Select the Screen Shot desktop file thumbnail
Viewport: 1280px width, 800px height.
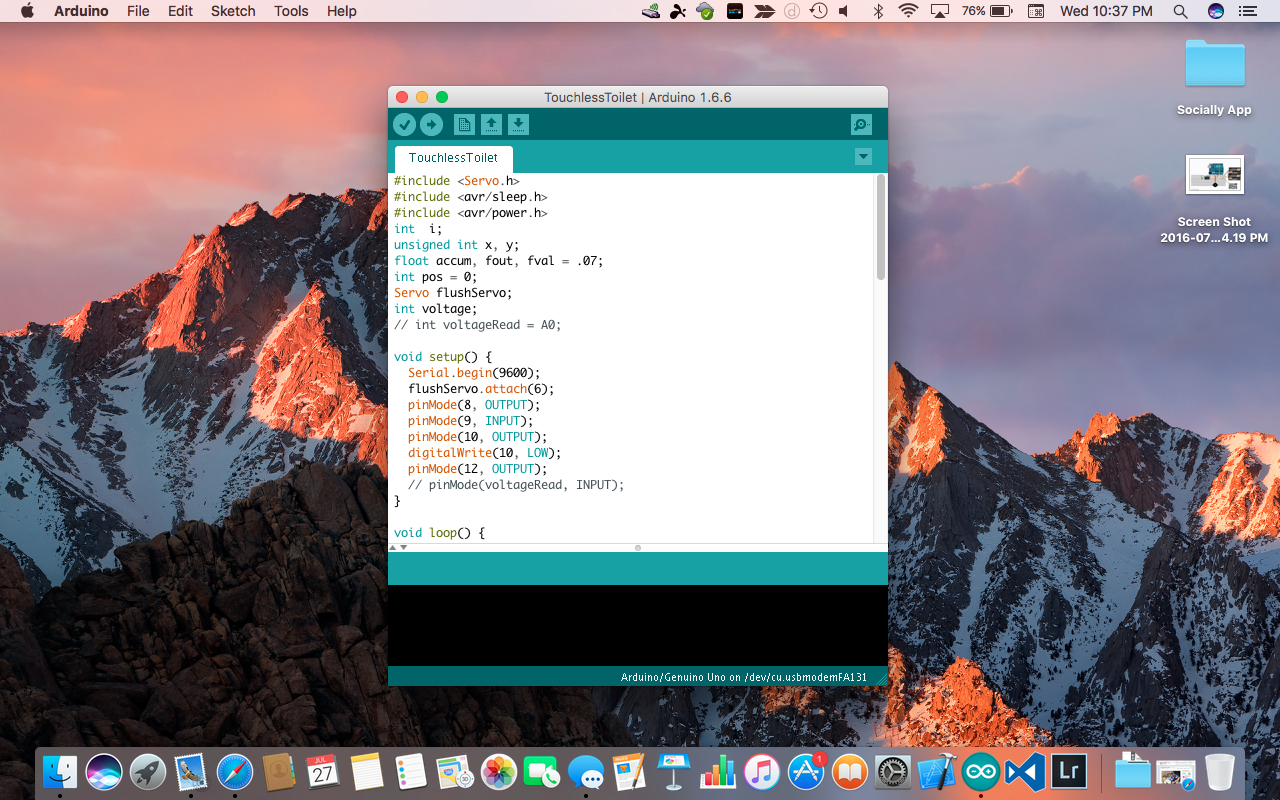(1214, 175)
